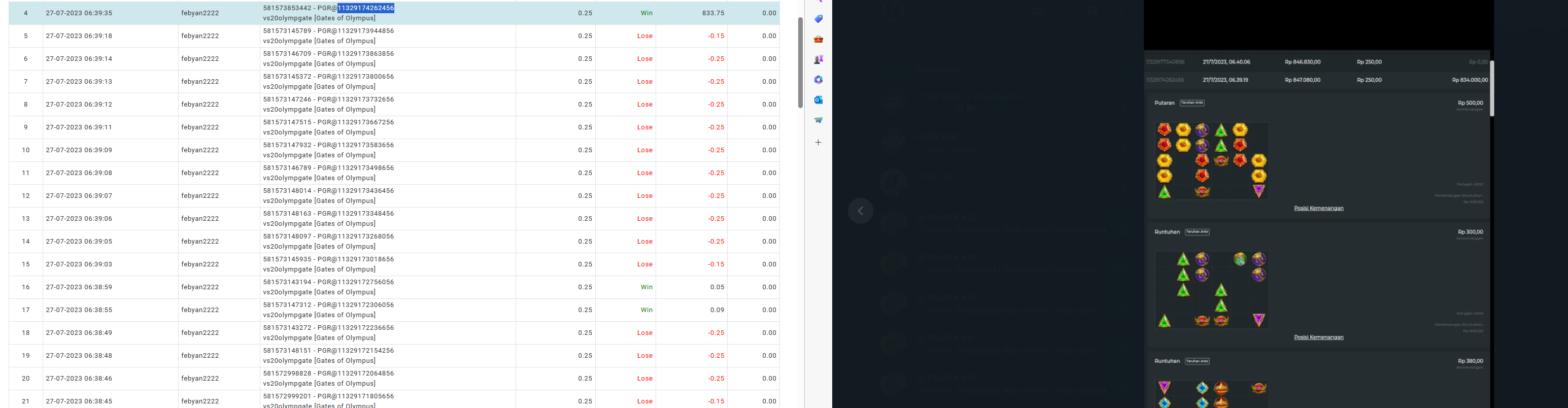Open the Shopping tag icon in browser sidebar
This screenshot has width=1568, height=408.
point(819,19)
